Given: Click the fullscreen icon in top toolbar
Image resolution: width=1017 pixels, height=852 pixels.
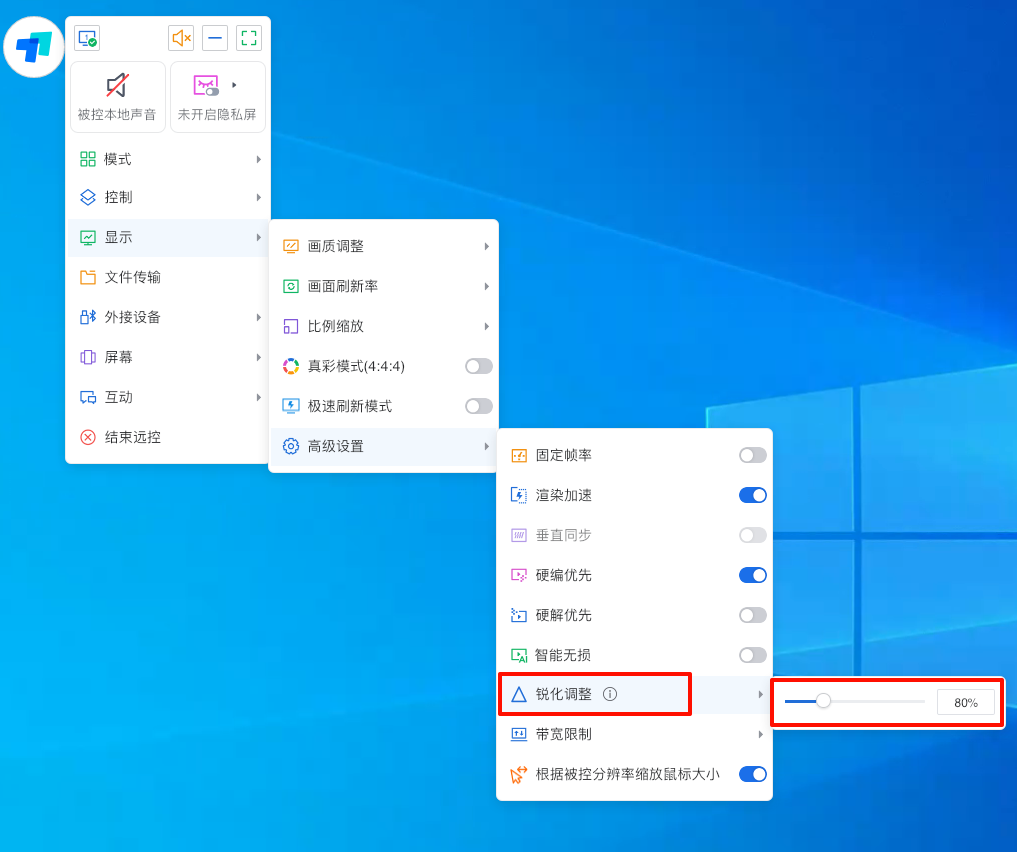Looking at the screenshot, I should (249, 38).
